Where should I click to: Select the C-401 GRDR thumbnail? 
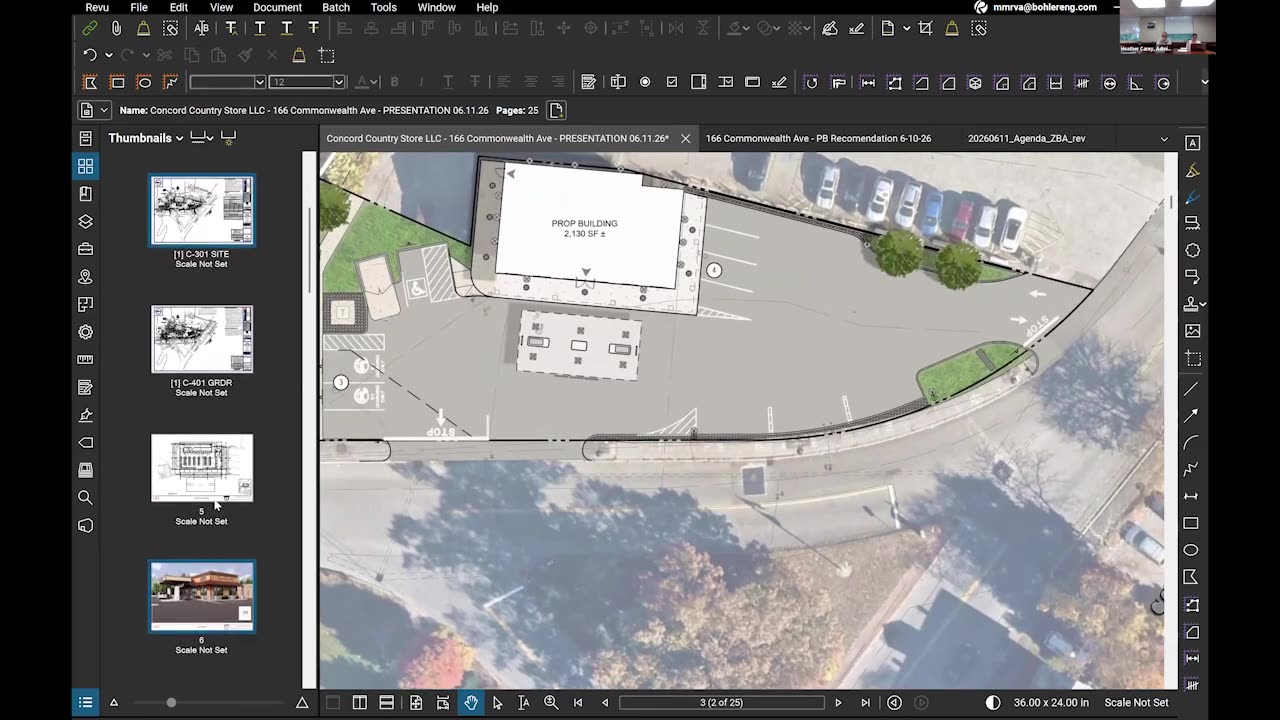pyautogui.click(x=202, y=339)
